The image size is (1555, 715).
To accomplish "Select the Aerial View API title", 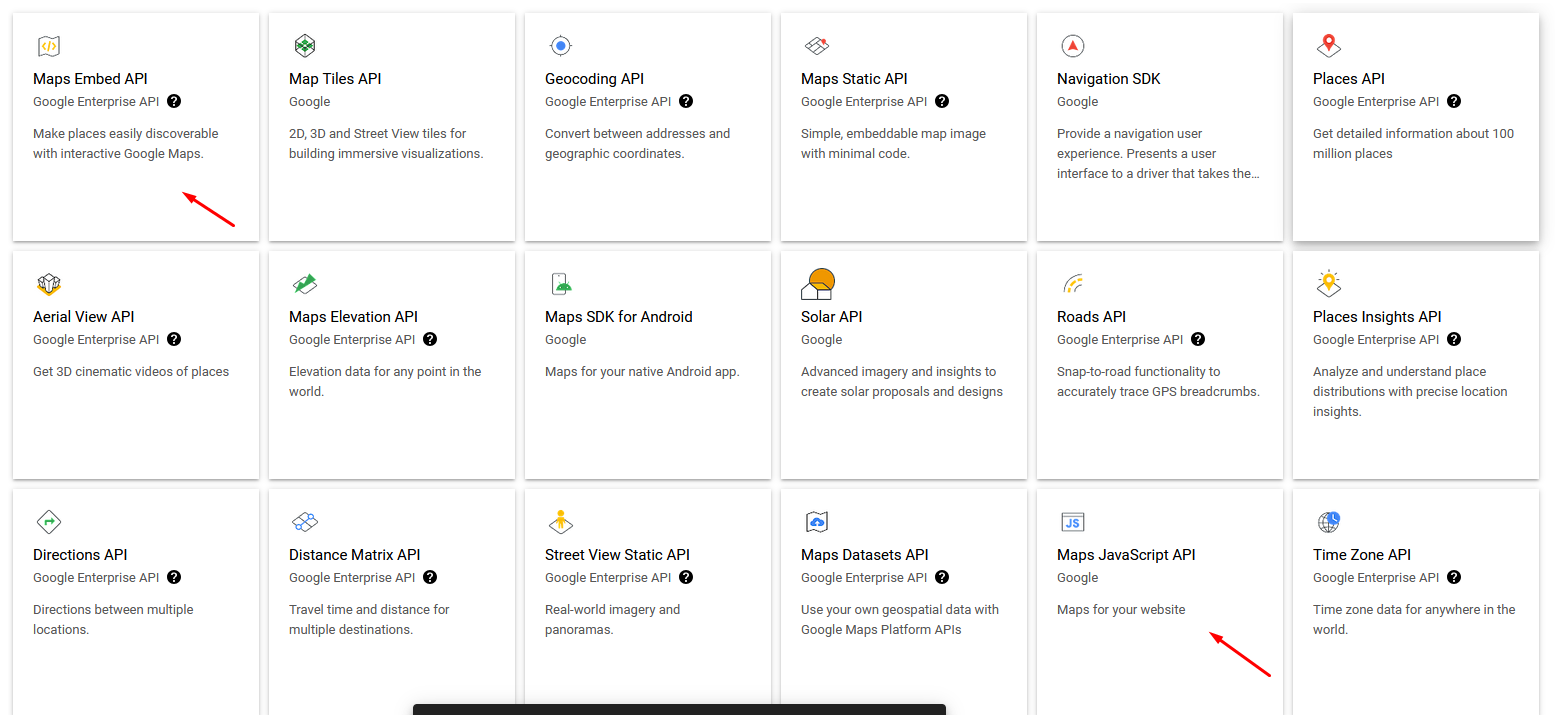I will point(83,317).
